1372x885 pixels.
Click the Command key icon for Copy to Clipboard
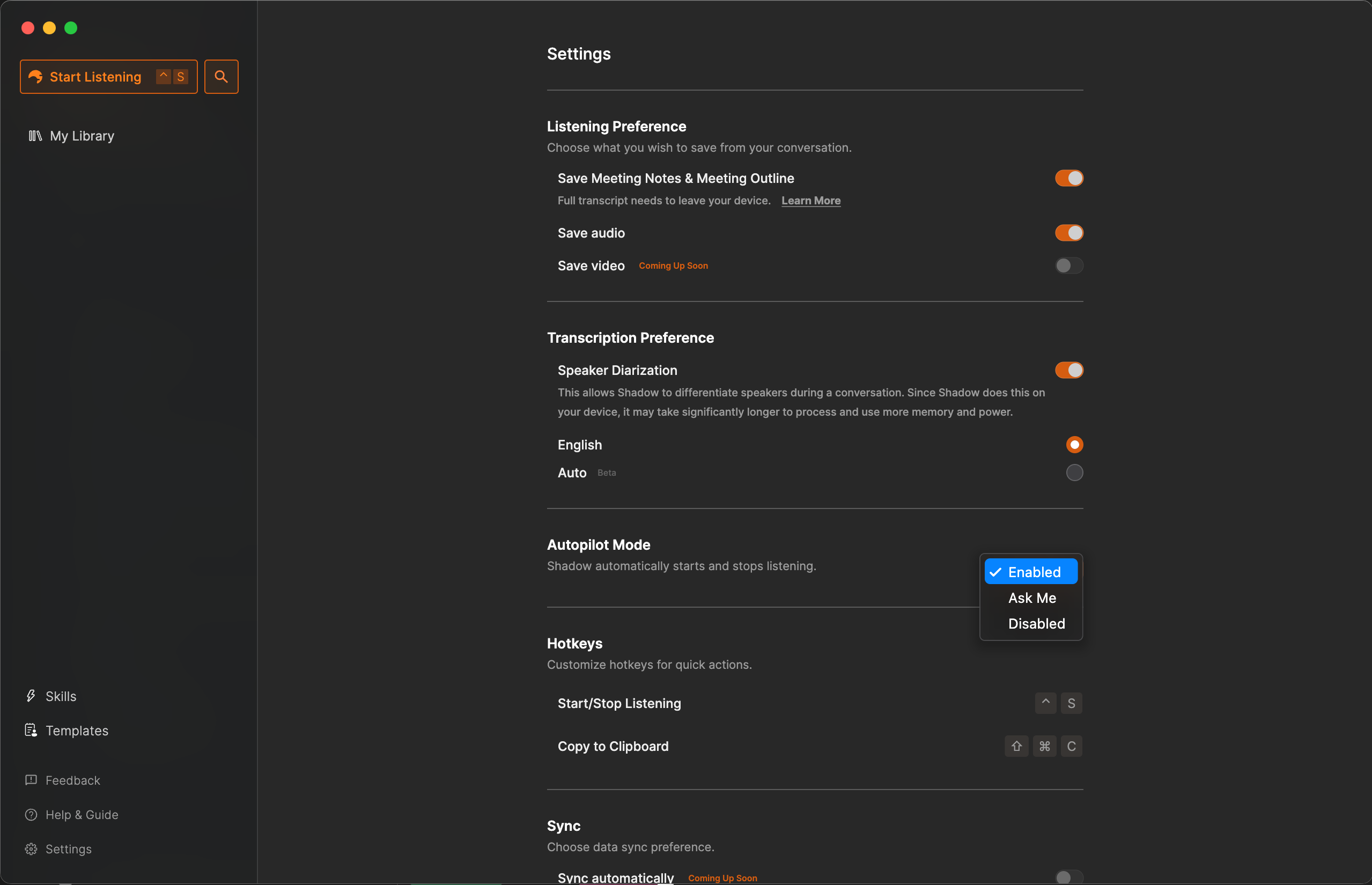pos(1044,746)
